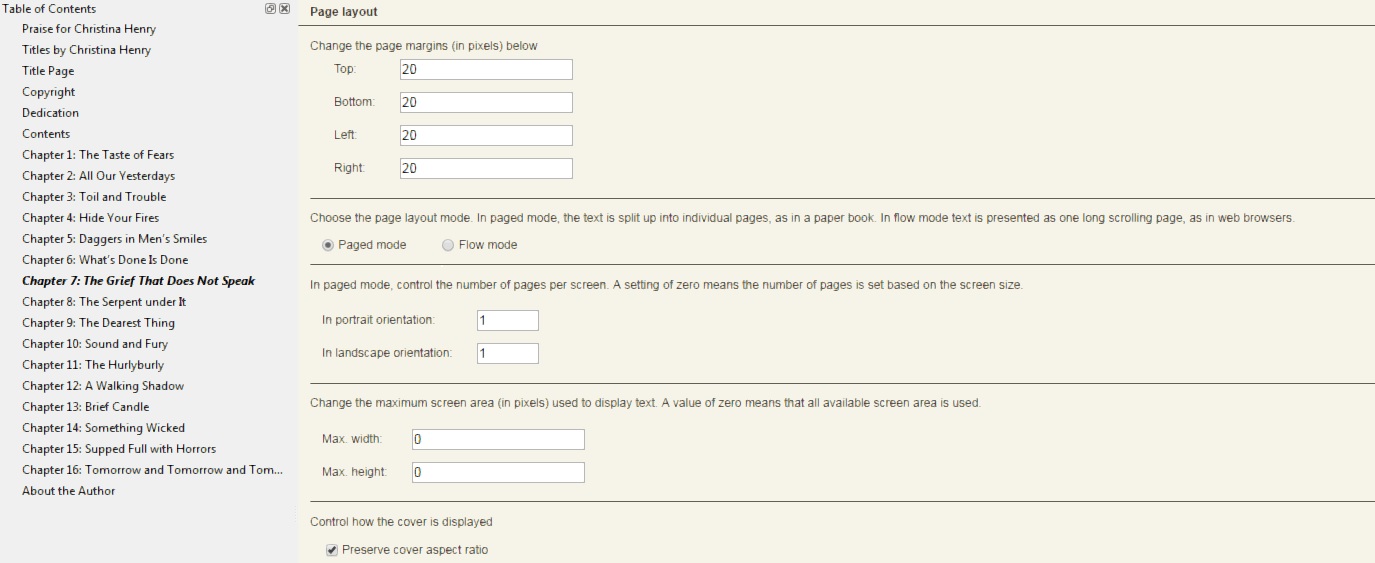Screen dimensions: 1375x563
Task: Select Chapter 13: Brief Candle
Action: (85, 407)
